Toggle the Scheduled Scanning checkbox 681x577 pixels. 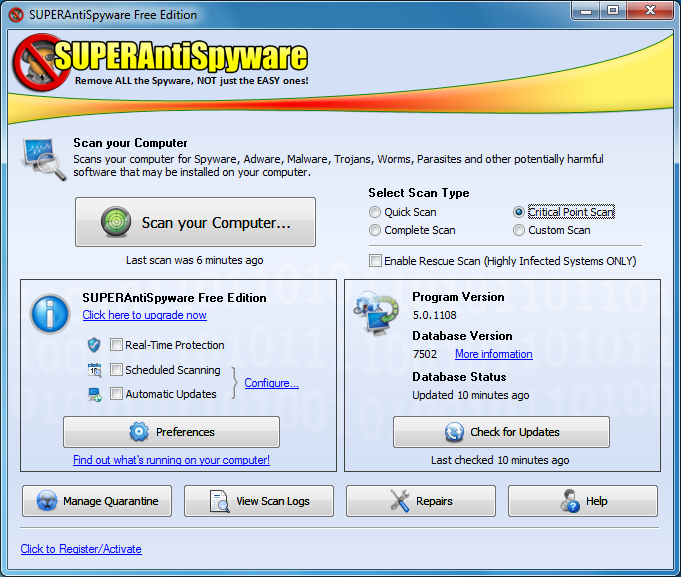pyautogui.click(x=117, y=370)
